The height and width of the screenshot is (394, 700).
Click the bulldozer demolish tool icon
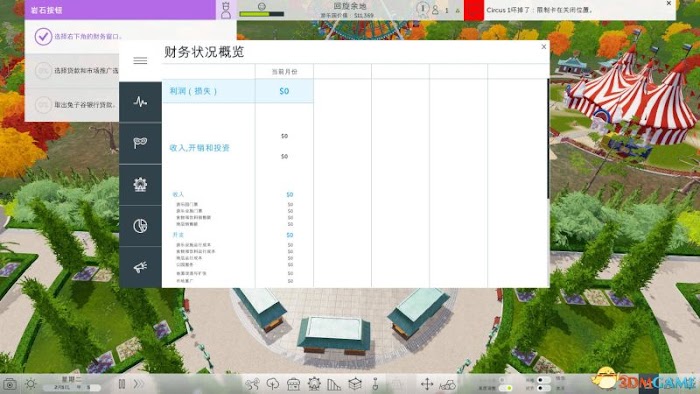[447, 384]
